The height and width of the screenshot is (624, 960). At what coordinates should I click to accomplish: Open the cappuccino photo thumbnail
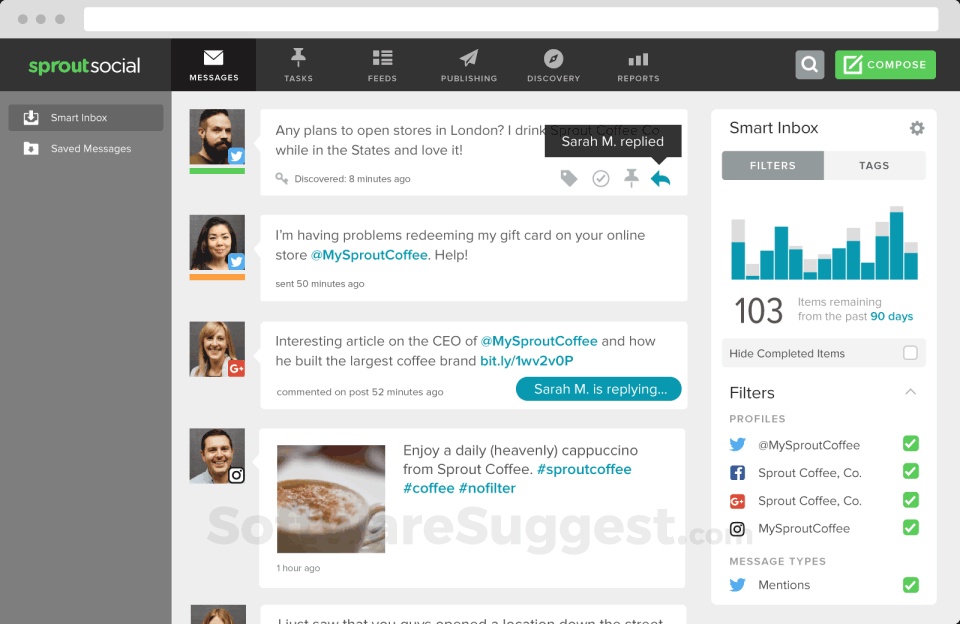coord(331,498)
